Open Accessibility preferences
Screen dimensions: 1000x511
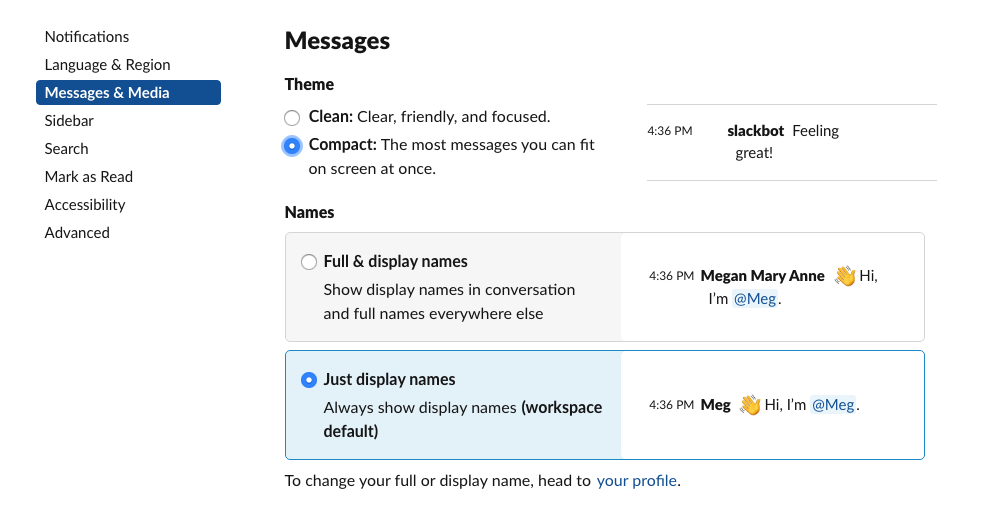click(85, 205)
